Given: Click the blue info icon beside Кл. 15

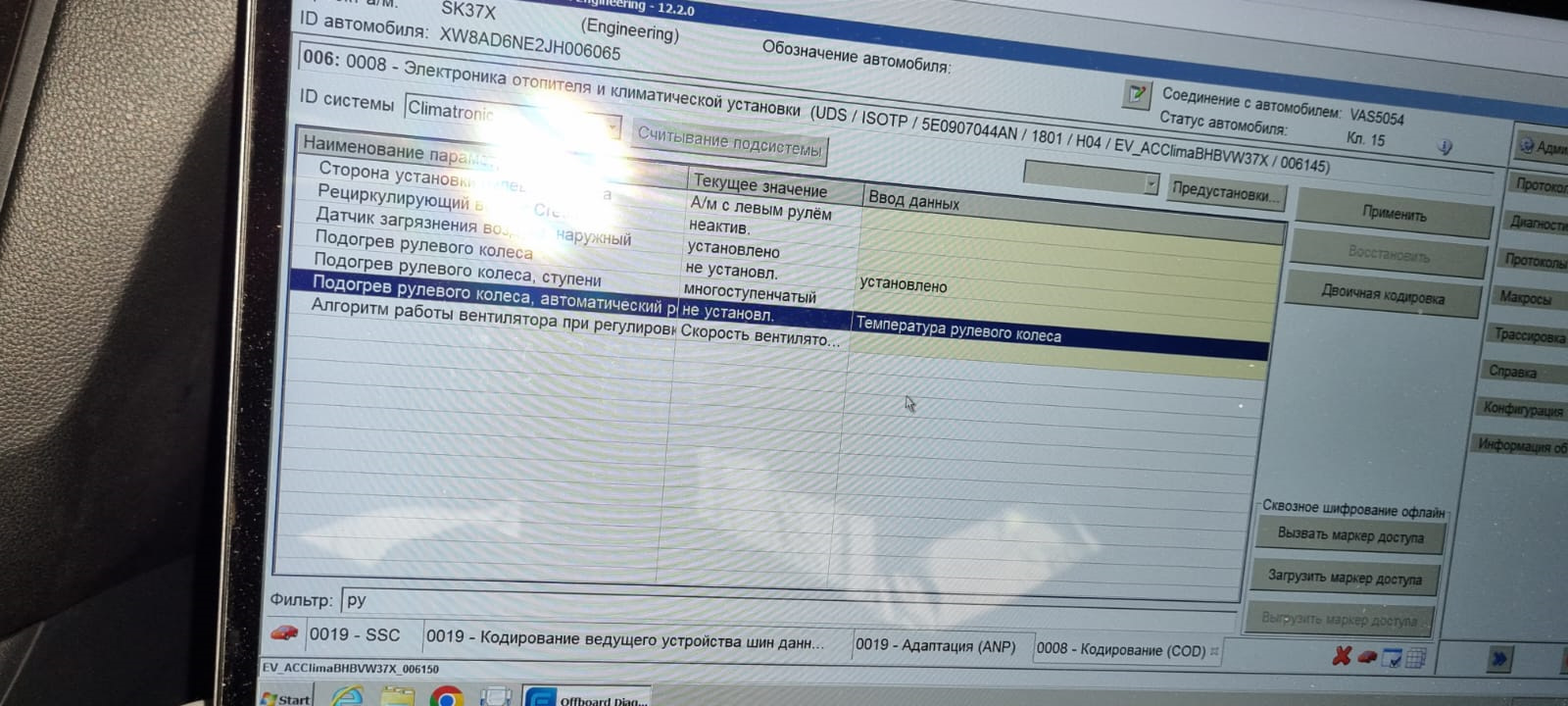Looking at the screenshot, I should (x=1445, y=147).
